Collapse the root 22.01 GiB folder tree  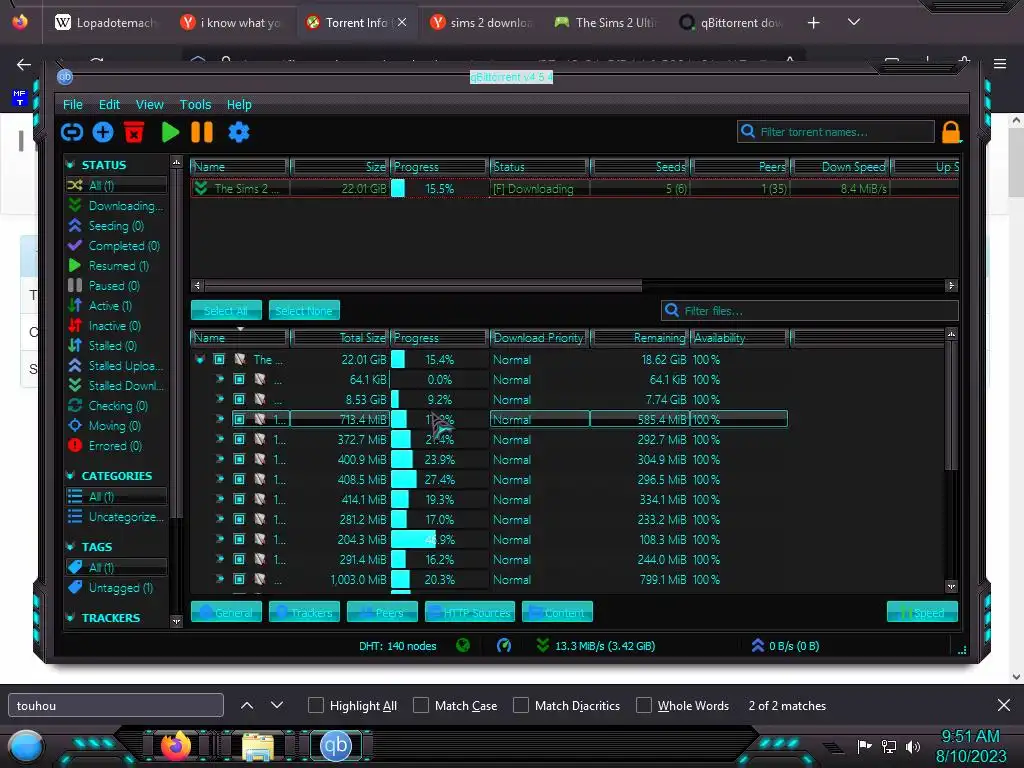tap(200, 359)
